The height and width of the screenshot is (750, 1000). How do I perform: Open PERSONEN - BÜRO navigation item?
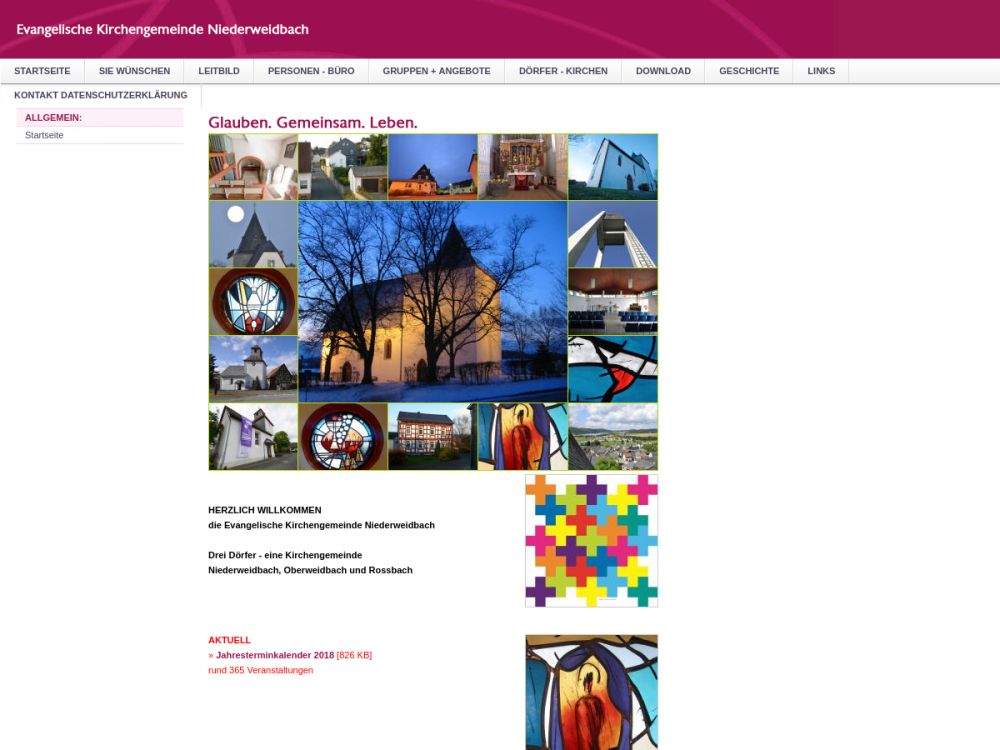click(311, 71)
